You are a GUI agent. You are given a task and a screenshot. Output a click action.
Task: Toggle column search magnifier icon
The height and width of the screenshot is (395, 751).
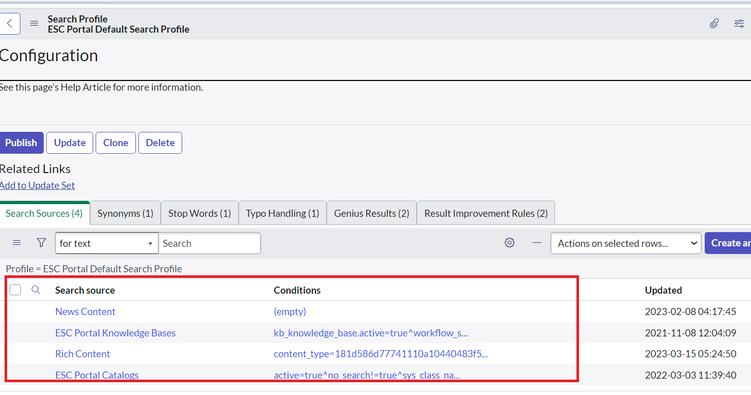coord(36,290)
